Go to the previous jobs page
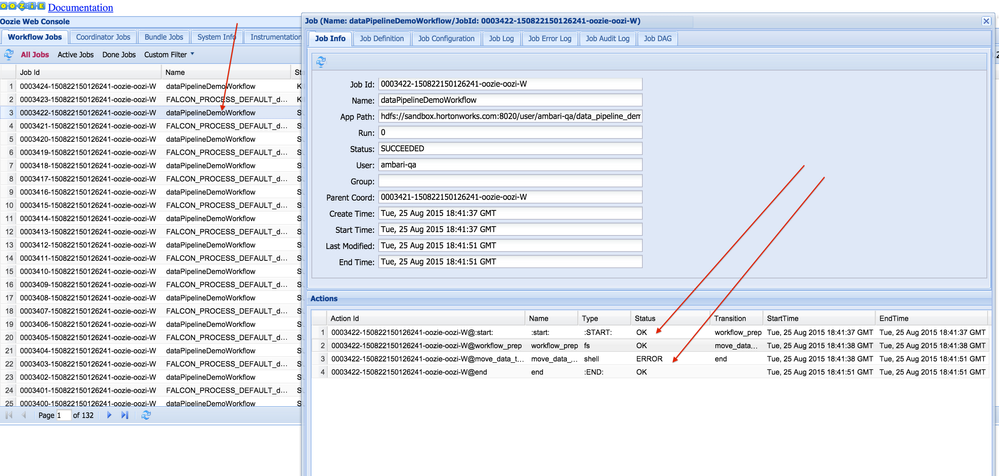This screenshot has width=999, height=476. (25, 414)
